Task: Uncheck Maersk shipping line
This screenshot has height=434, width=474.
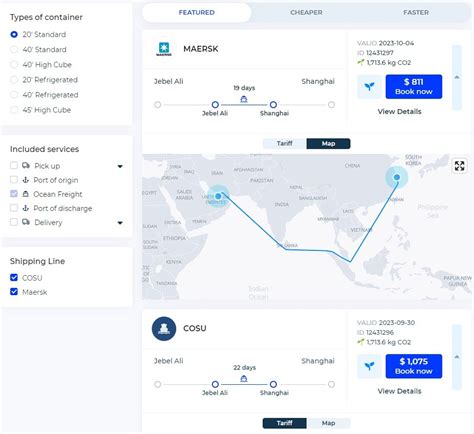Action: [x=14, y=292]
